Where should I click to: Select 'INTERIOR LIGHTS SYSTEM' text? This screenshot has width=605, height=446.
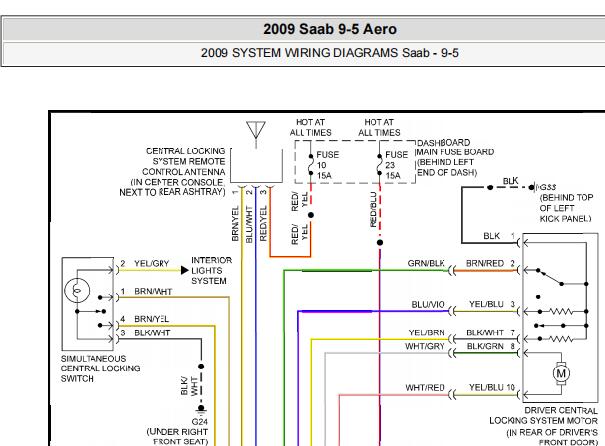(211, 270)
